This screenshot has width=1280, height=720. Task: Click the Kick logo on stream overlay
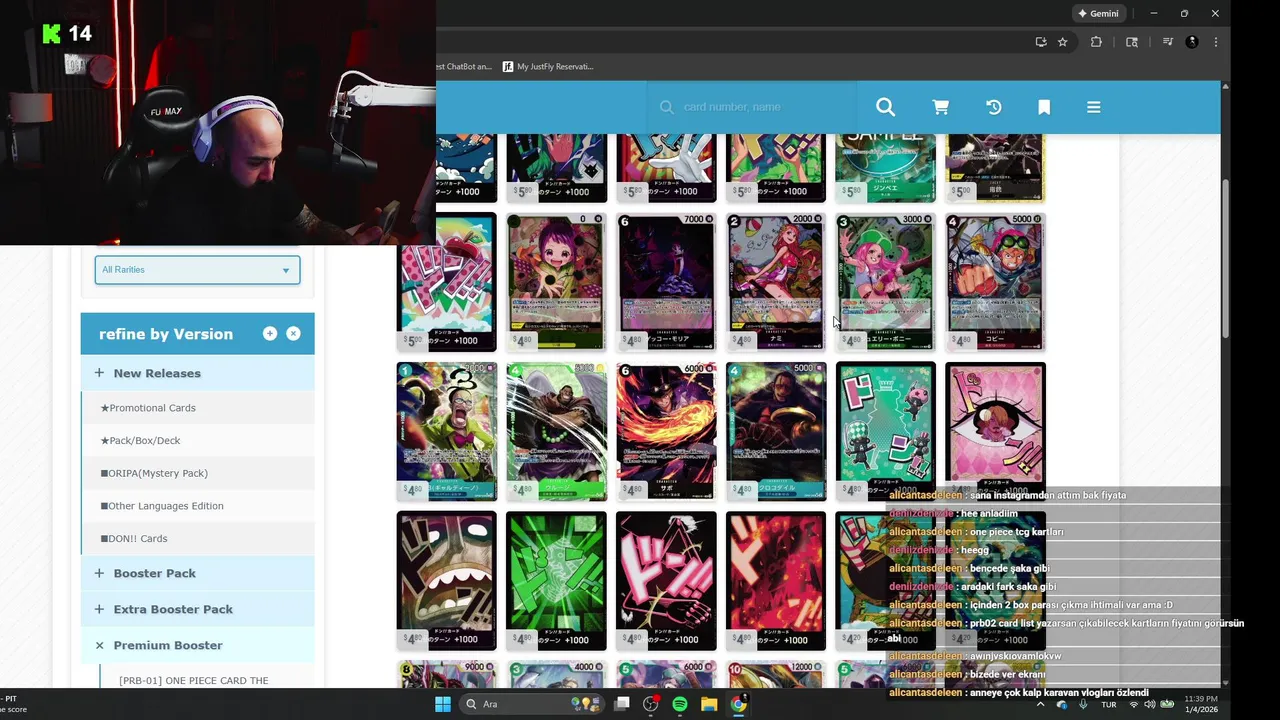click(x=51, y=34)
